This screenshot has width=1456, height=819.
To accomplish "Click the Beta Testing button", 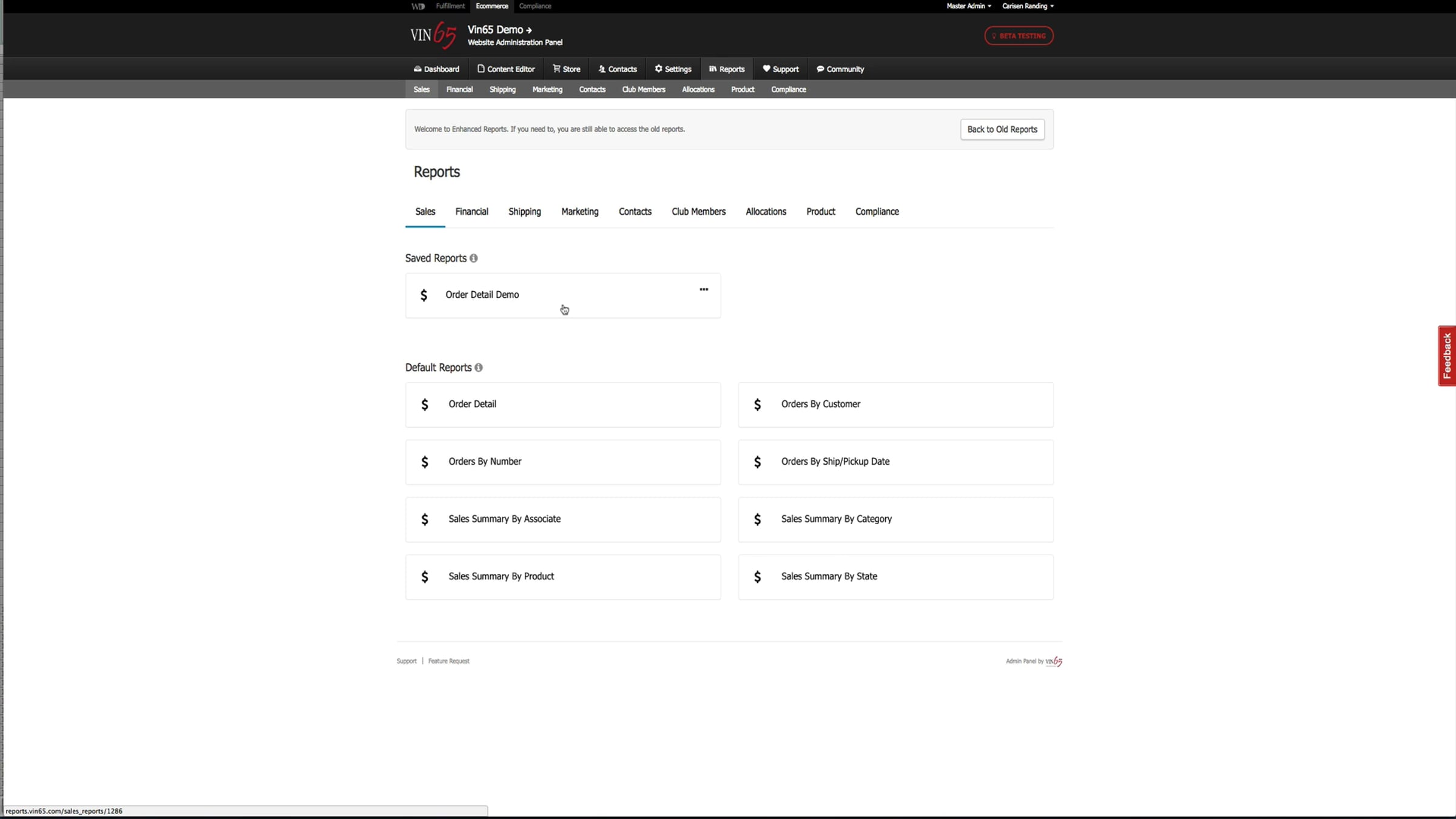I will tap(1019, 36).
